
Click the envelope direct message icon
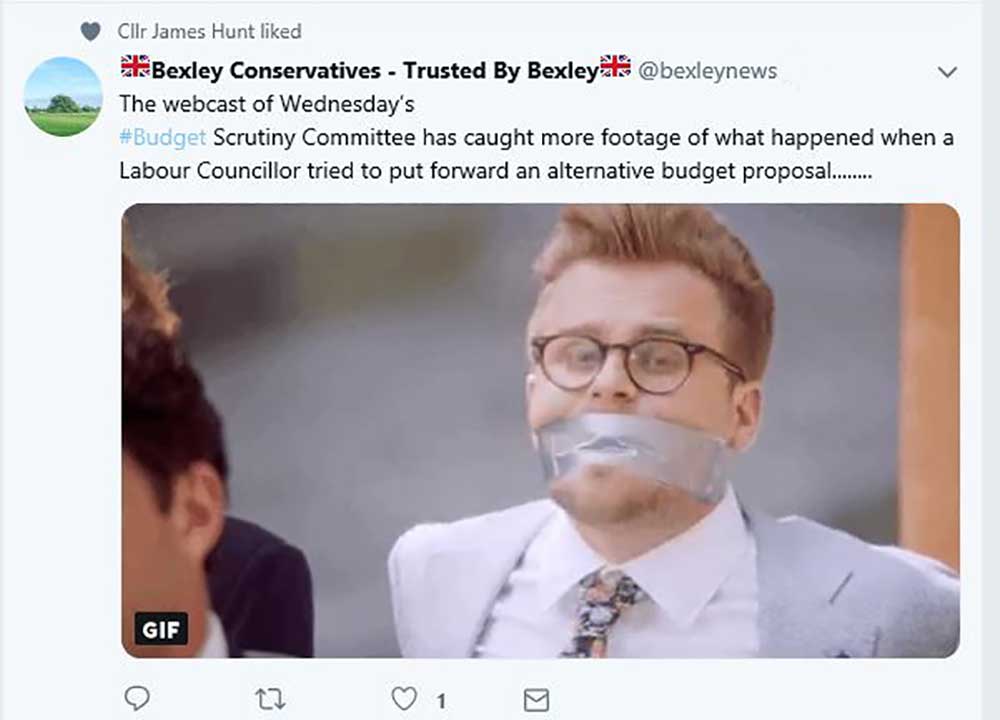coord(537,699)
